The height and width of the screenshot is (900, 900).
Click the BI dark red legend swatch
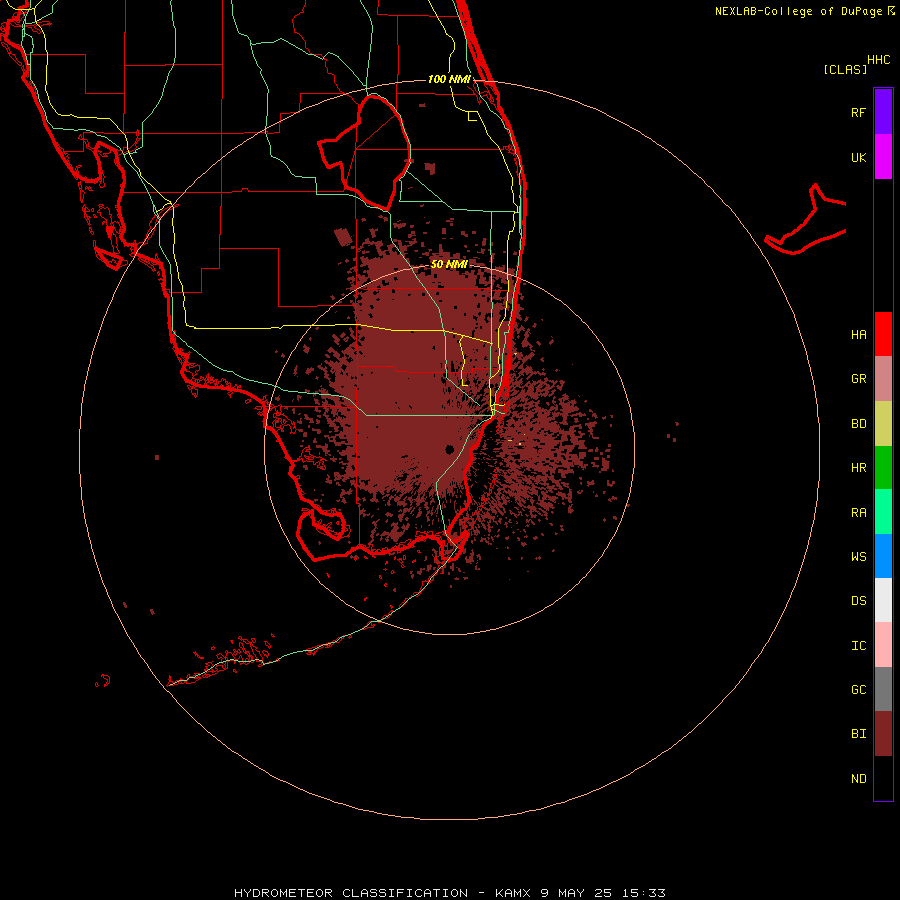coord(883,734)
